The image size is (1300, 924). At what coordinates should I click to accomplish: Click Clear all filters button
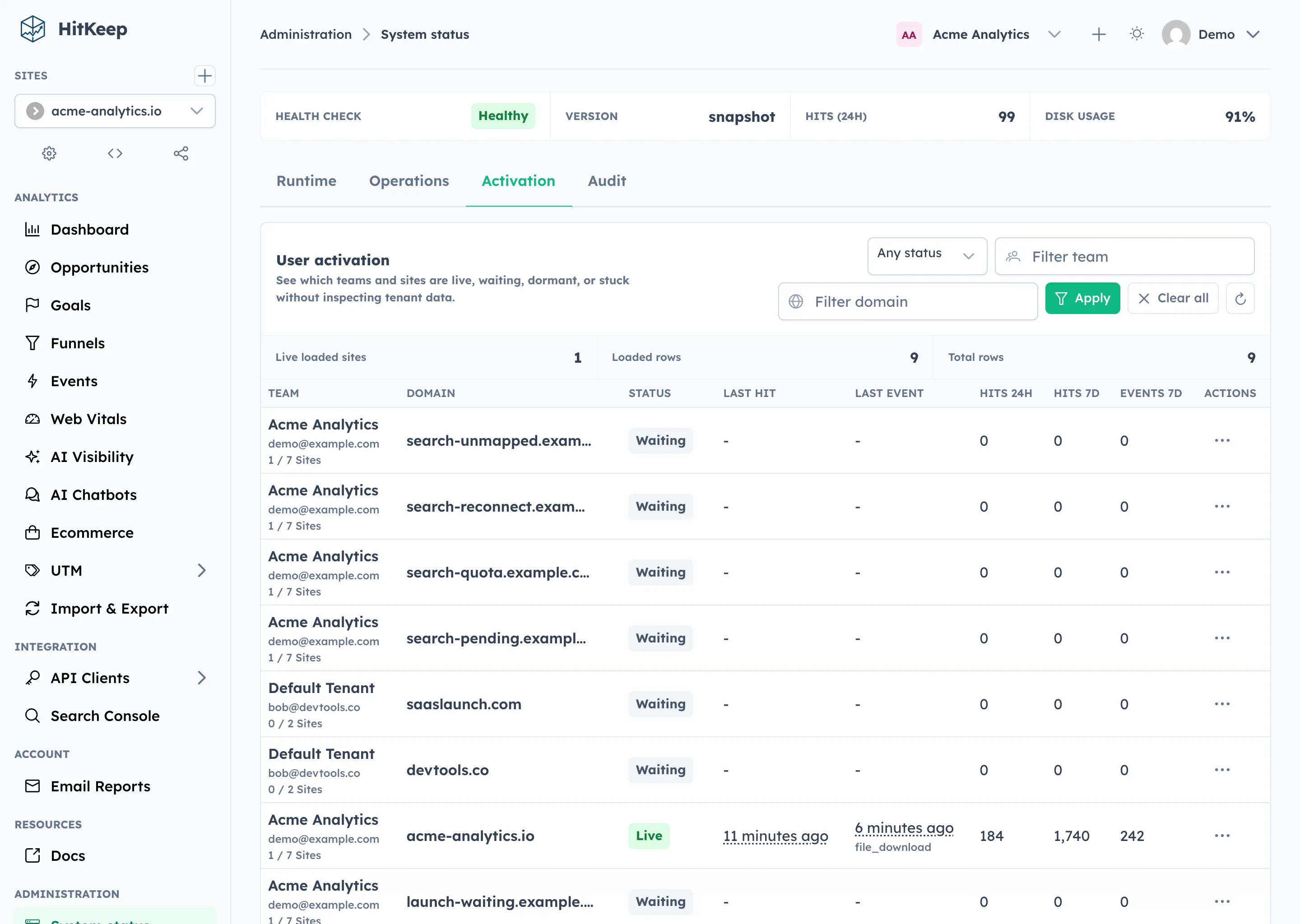(1173, 299)
